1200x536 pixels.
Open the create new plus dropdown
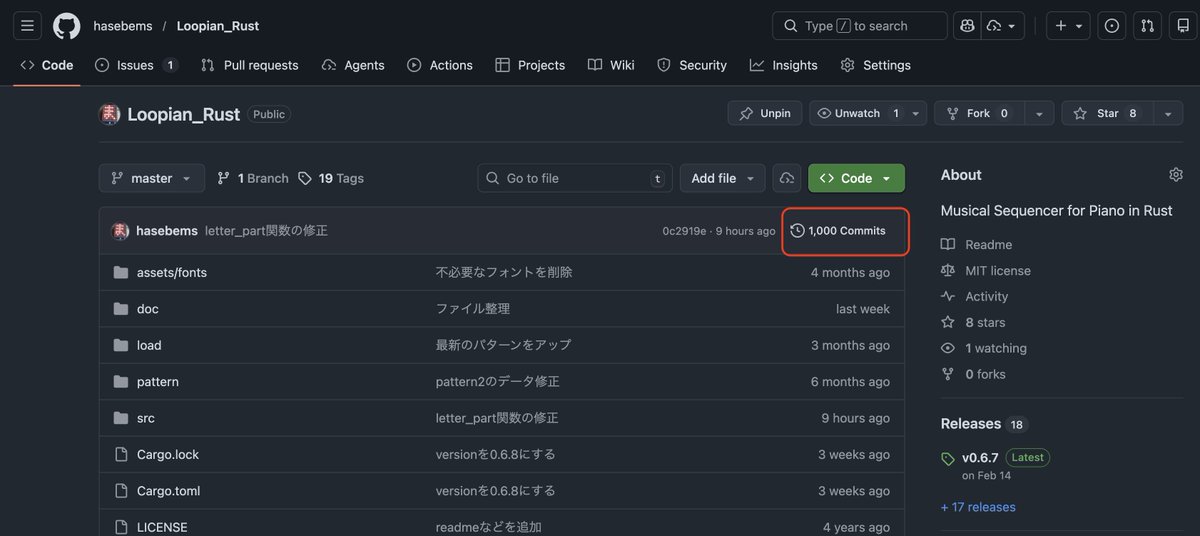pyautogui.click(x=1069, y=26)
